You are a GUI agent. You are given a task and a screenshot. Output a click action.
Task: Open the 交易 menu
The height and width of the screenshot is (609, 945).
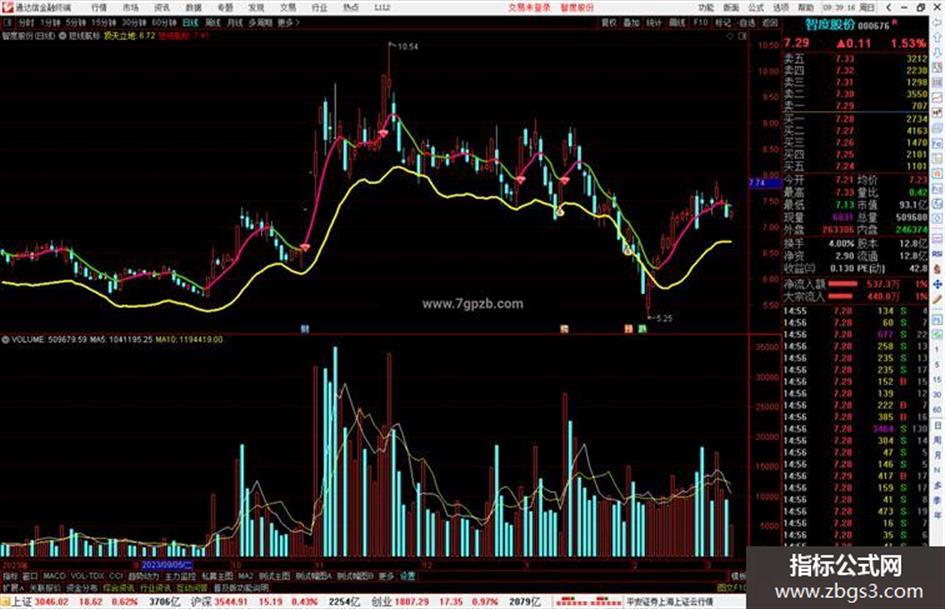tap(288, 8)
